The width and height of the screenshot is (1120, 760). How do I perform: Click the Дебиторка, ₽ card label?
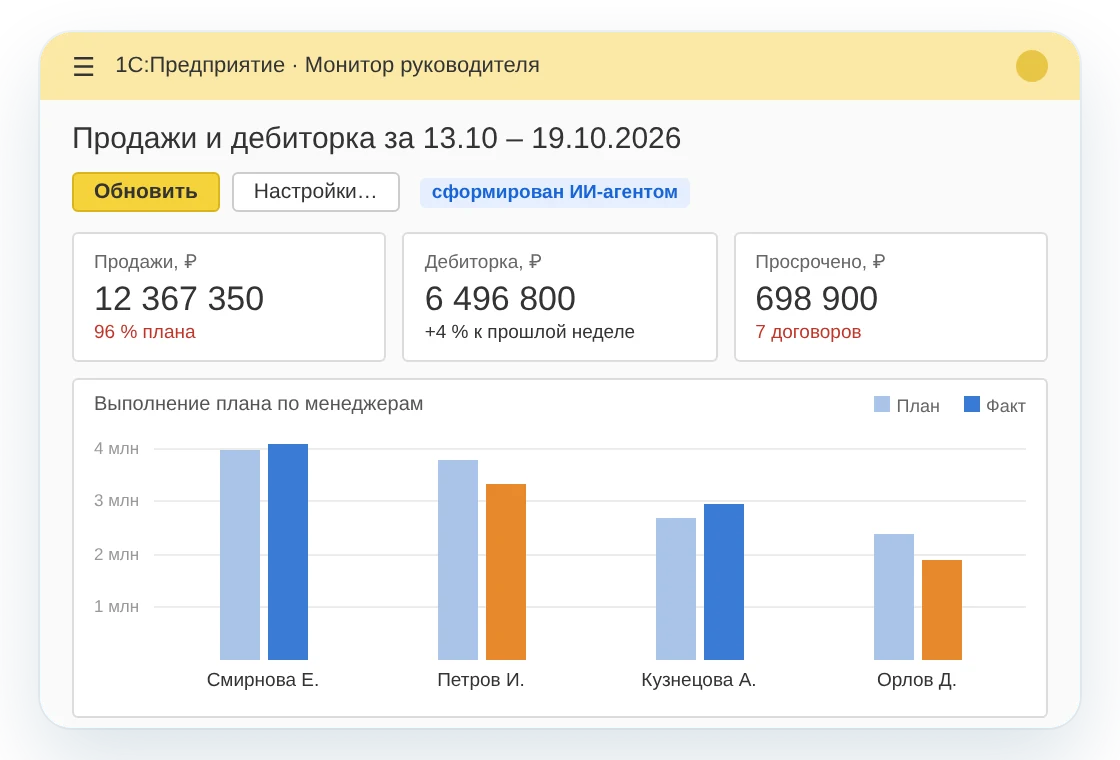point(483,262)
